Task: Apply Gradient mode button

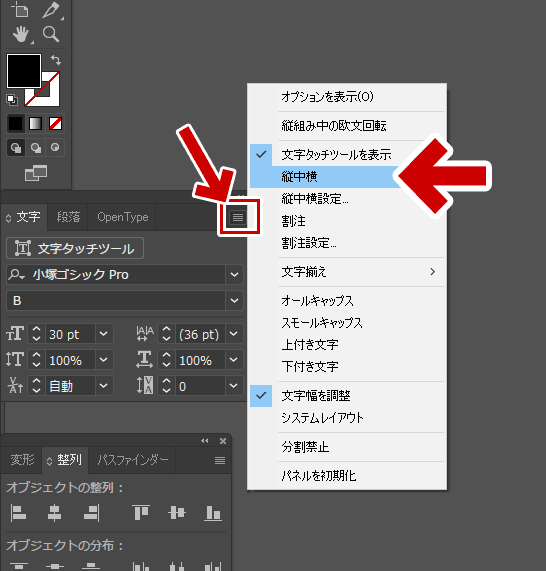Action: (x=35, y=123)
